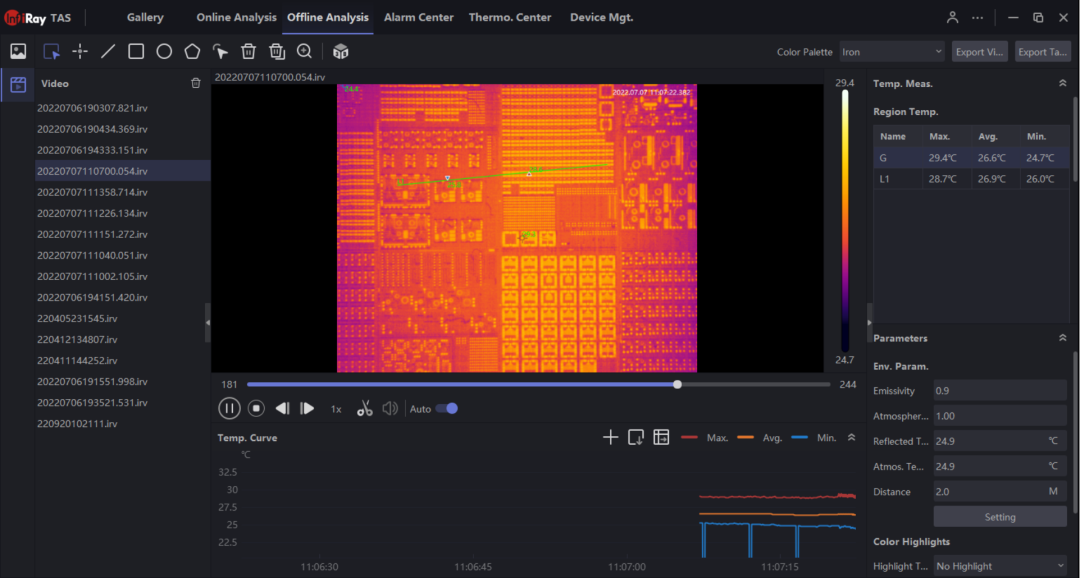Viewport: 1080px width, 578px height.
Task: Click the Setting button
Action: [999, 517]
